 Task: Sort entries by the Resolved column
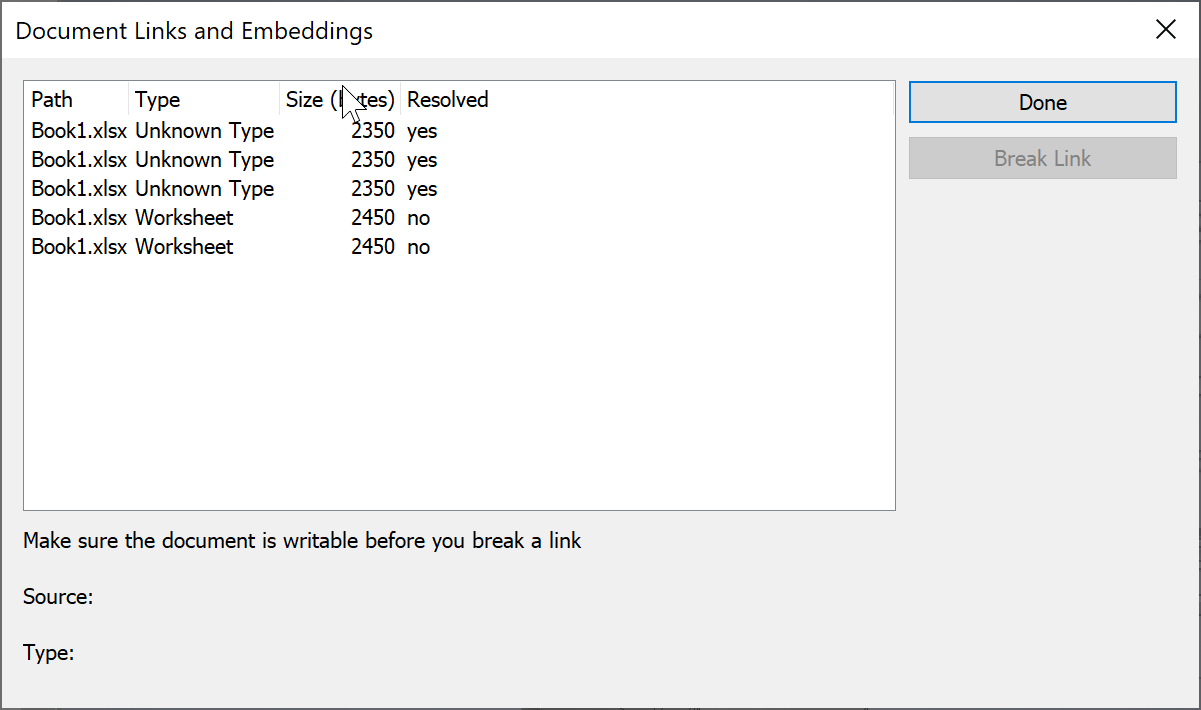(447, 99)
